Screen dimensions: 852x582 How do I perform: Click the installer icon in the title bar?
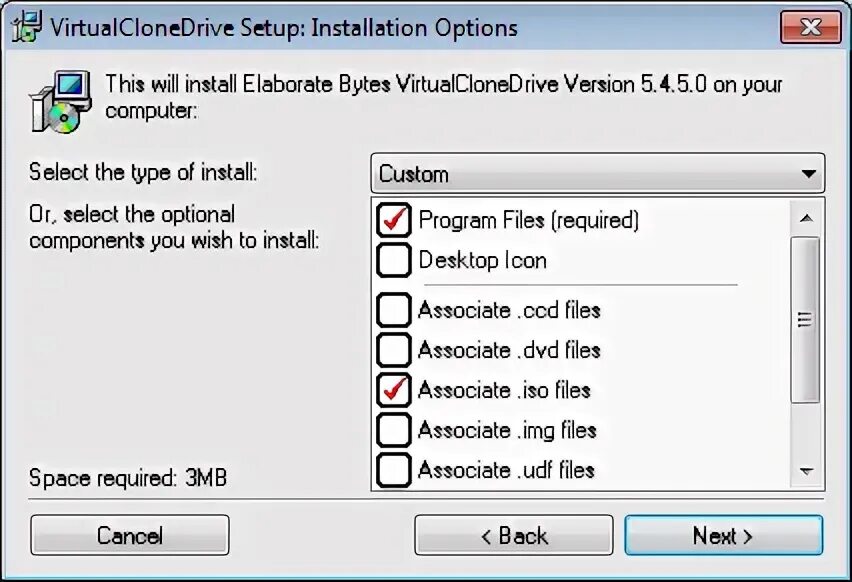tap(26, 26)
